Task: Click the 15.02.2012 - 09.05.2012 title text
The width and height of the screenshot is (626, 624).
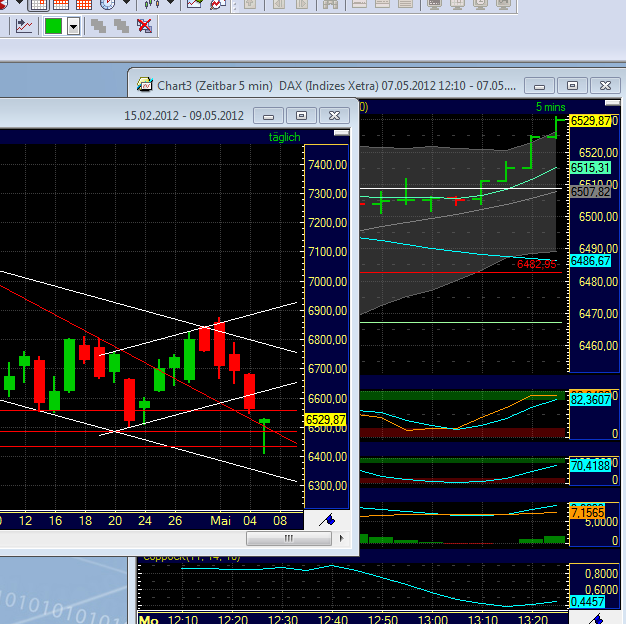Action: [x=184, y=116]
